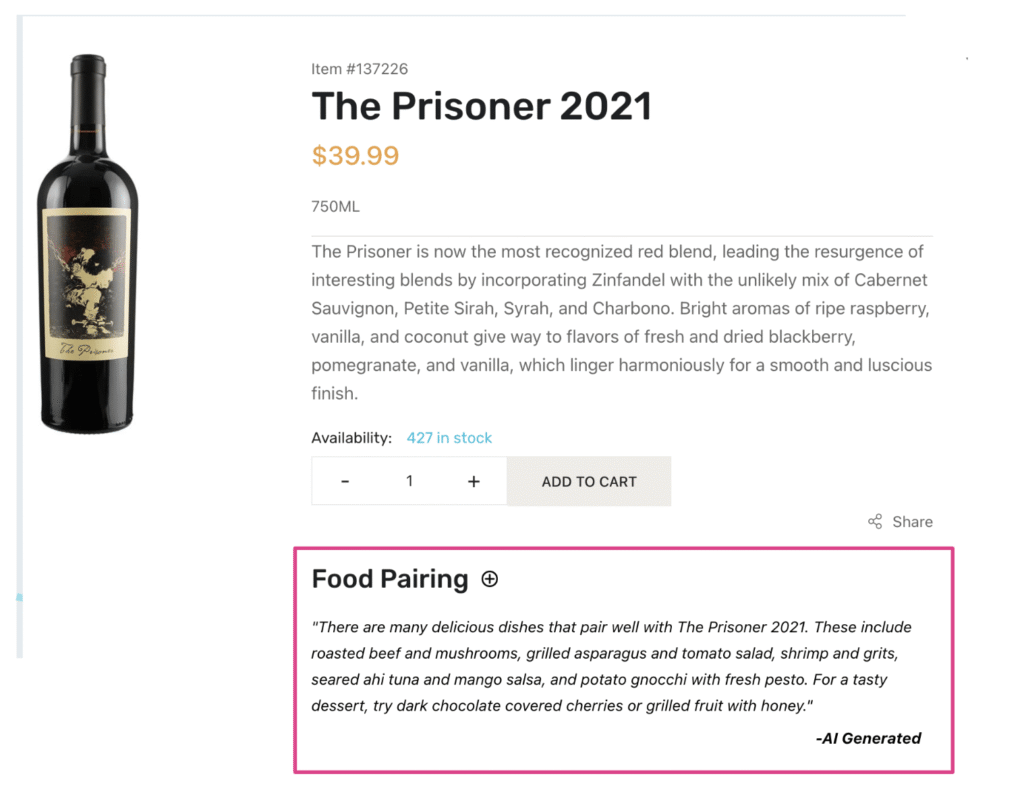Click the ADD TO CART button

tap(589, 481)
